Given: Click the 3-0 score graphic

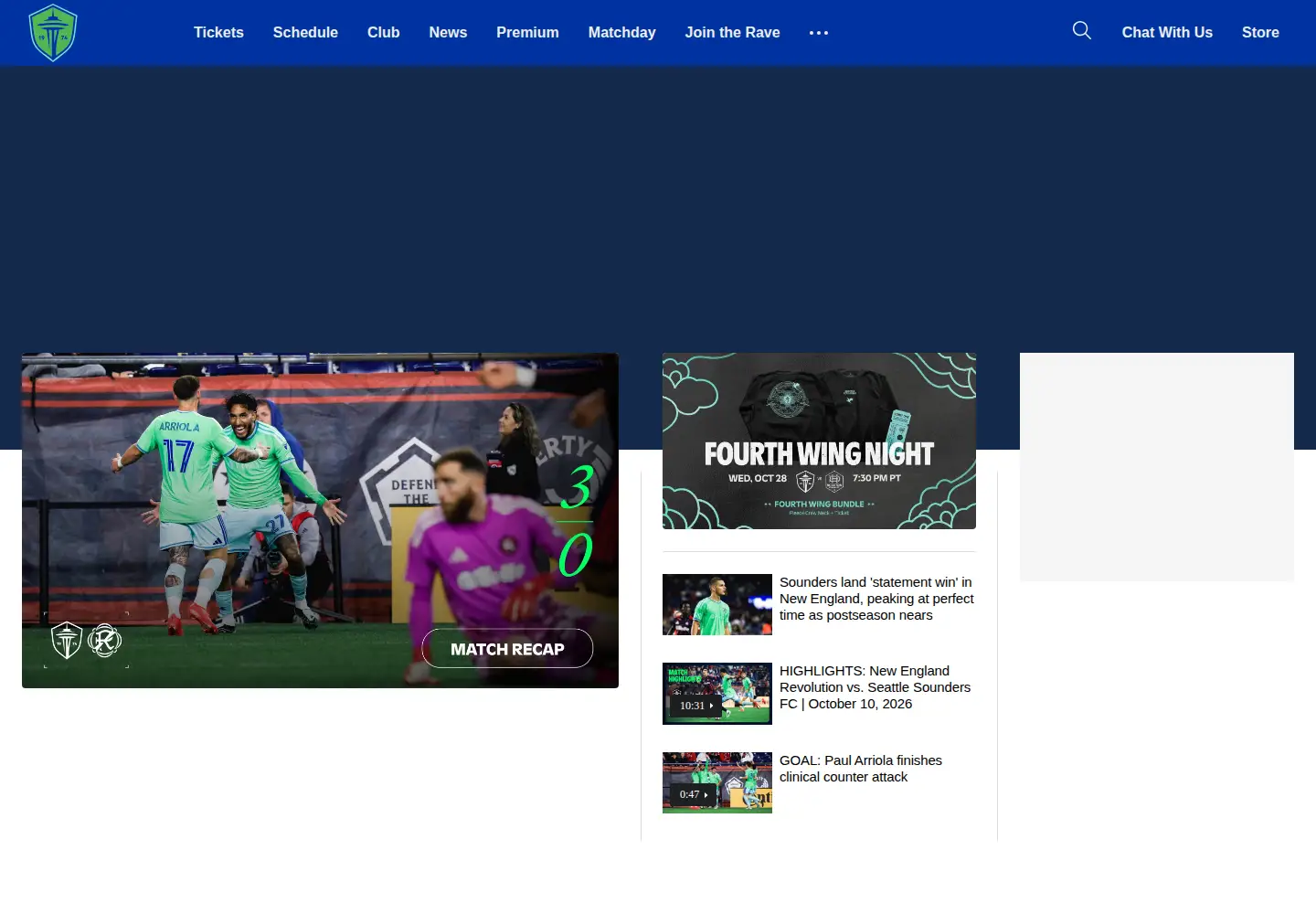Looking at the screenshot, I should [x=576, y=521].
